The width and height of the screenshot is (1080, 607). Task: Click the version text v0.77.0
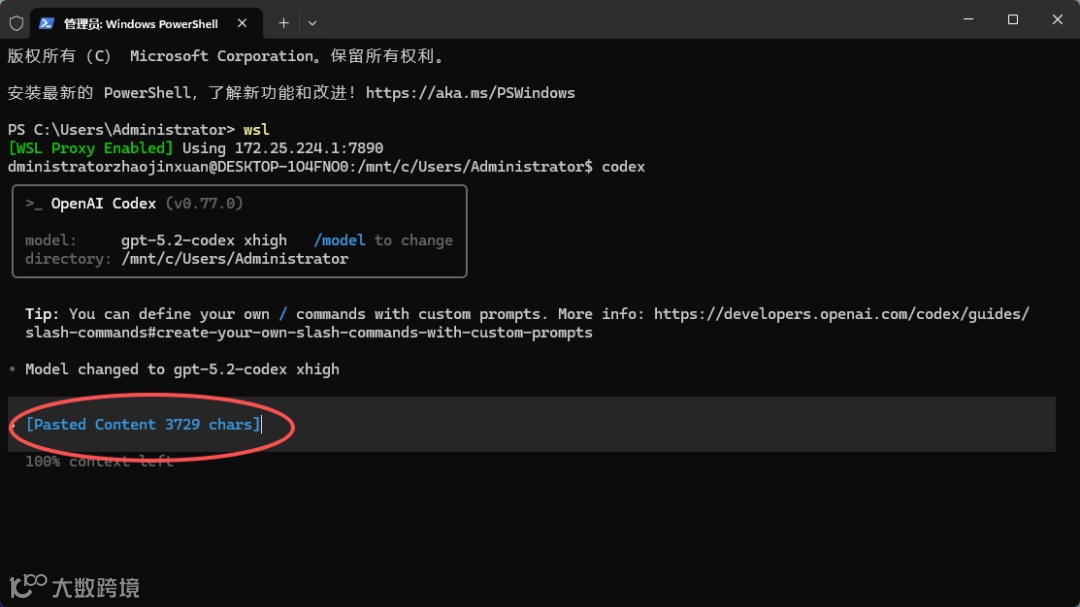(x=205, y=204)
